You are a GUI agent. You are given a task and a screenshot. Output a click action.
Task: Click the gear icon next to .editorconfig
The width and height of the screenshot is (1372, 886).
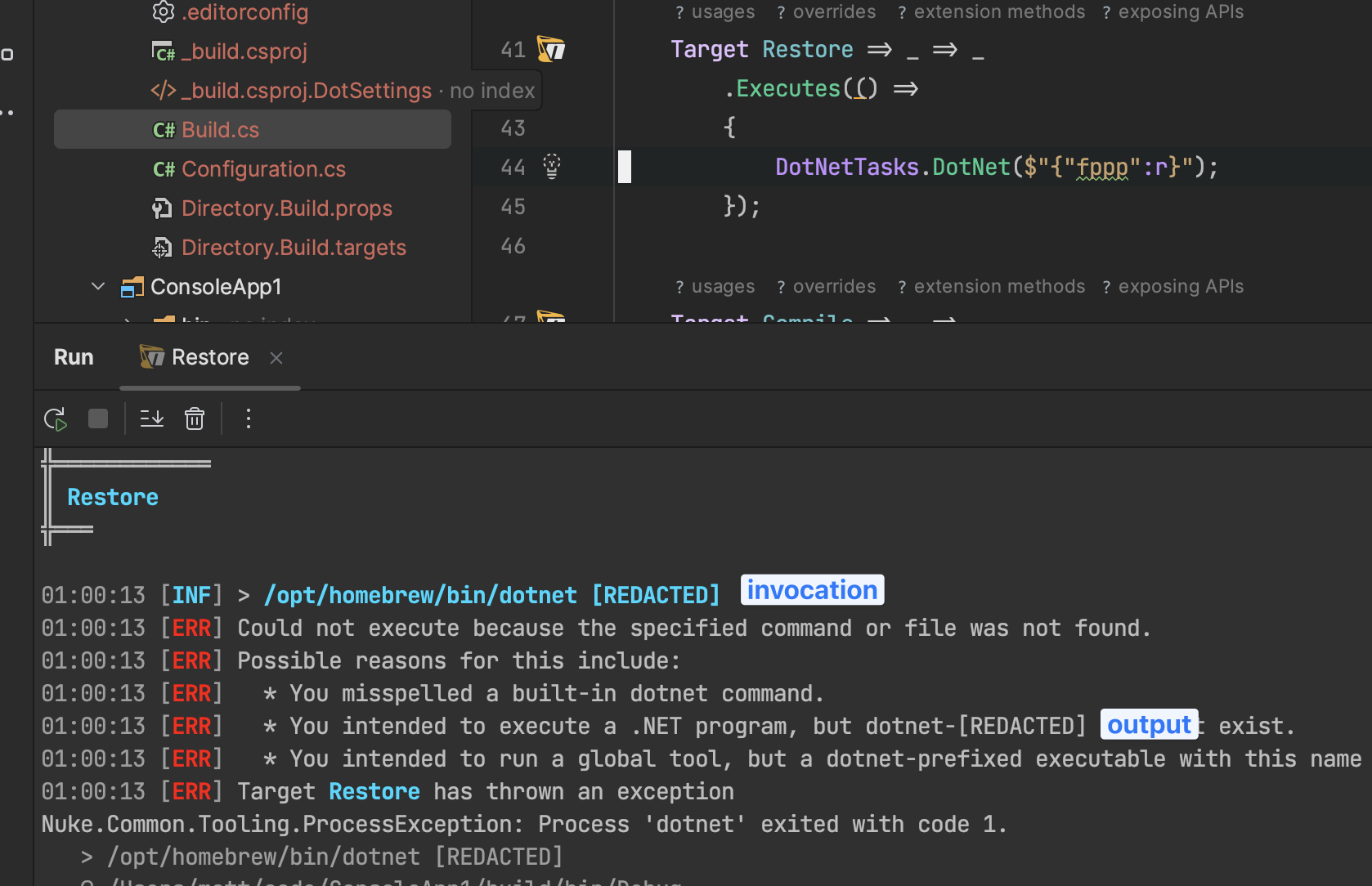[x=163, y=12]
